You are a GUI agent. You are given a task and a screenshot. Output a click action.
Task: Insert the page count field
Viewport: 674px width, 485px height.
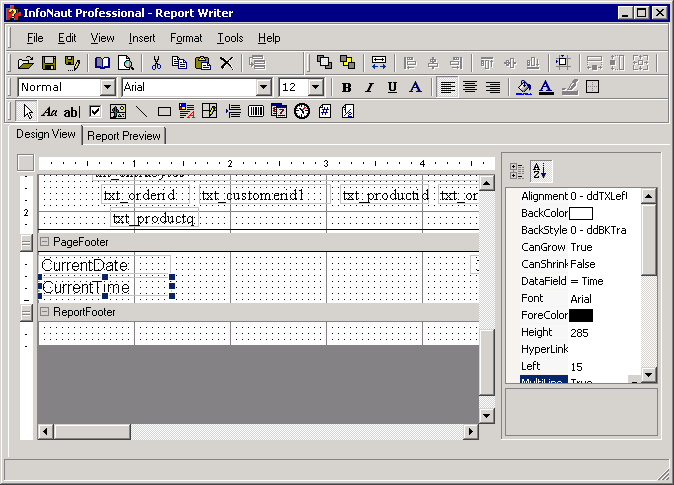coord(348,111)
